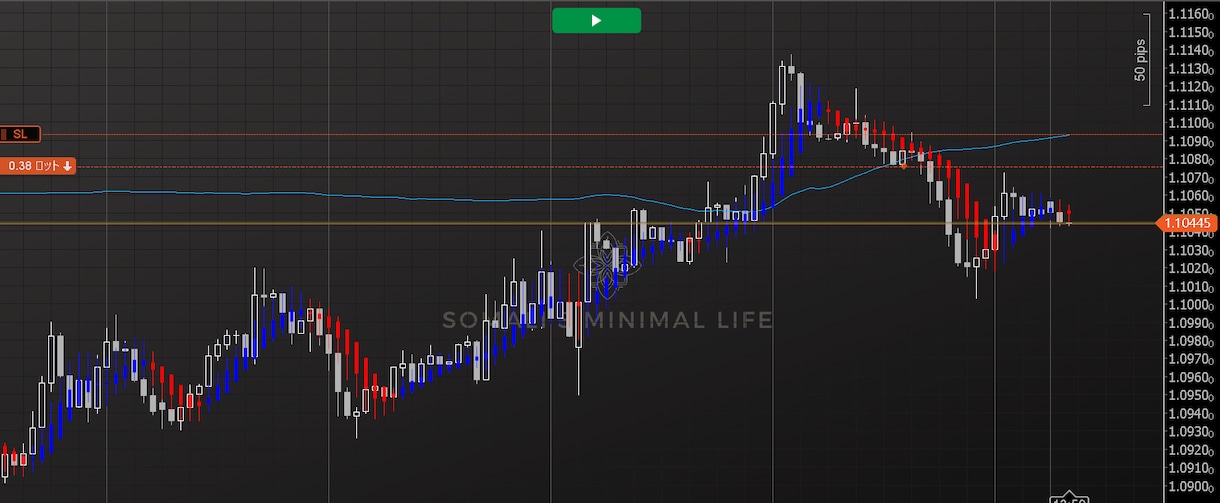Click price axis label 1.1090
The width and height of the screenshot is (1220, 503).
[x=1193, y=142]
